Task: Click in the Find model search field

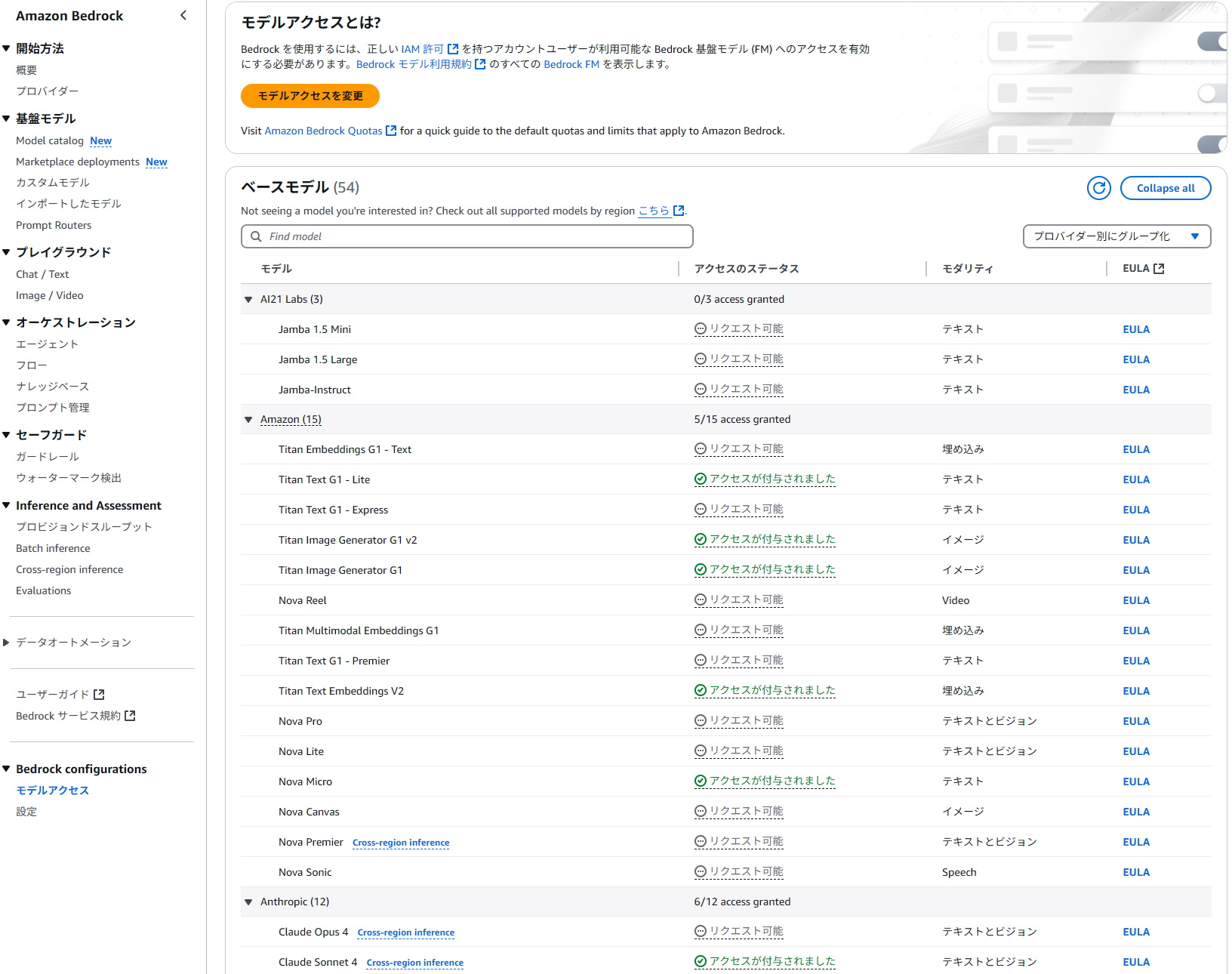Action: [x=467, y=236]
